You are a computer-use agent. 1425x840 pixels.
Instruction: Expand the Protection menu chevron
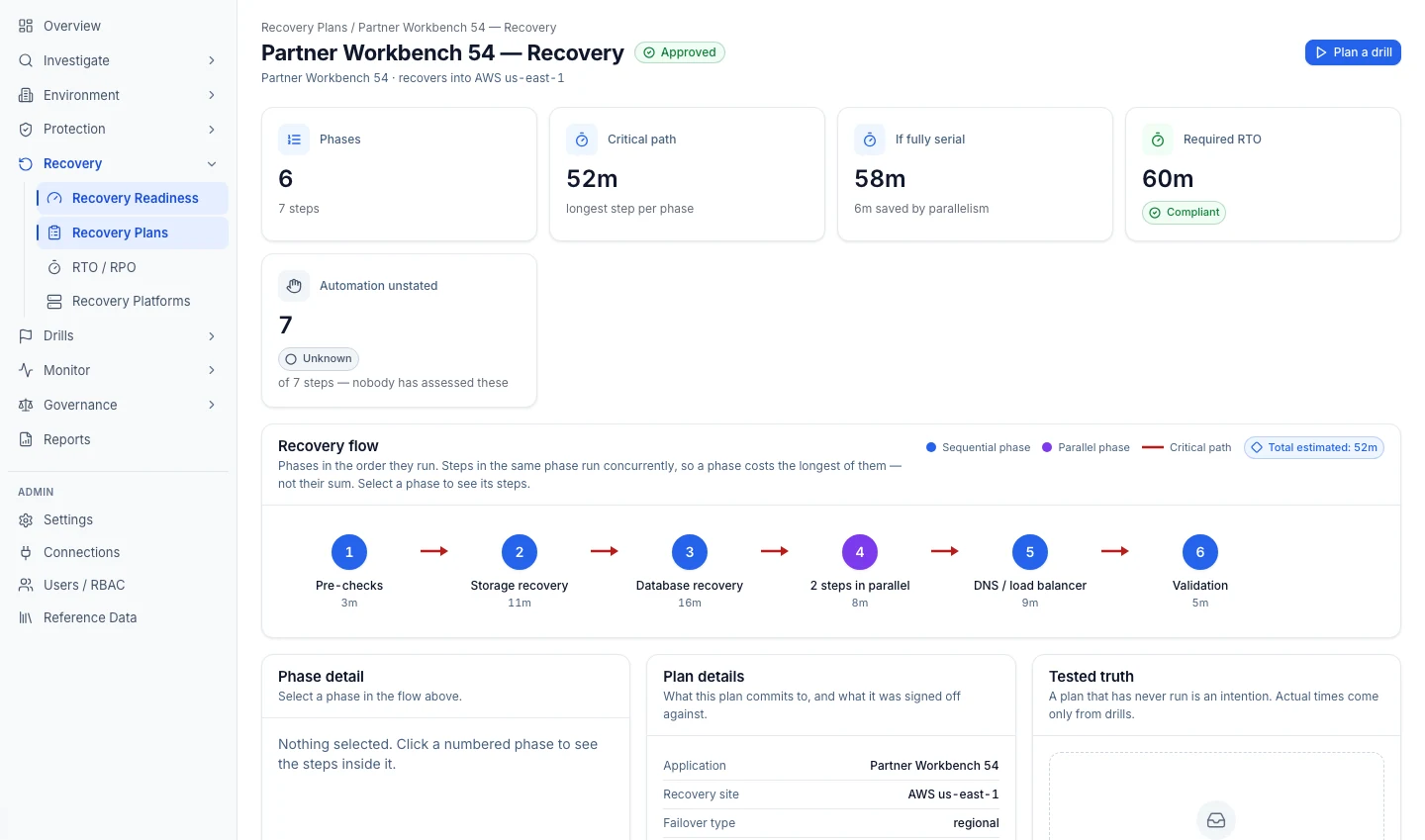tap(212, 130)
